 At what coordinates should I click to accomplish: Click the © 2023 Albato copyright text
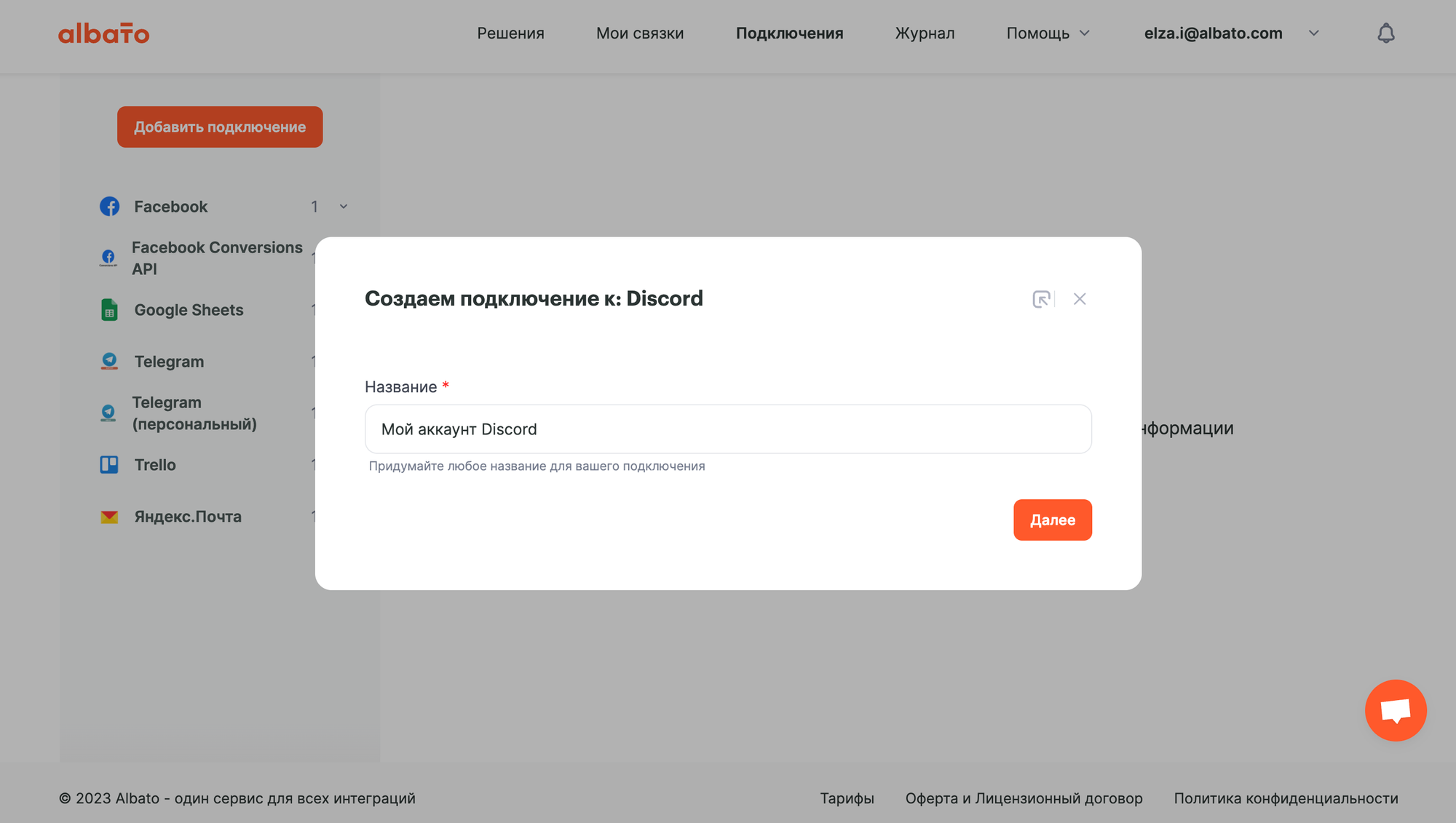(237, 798)
